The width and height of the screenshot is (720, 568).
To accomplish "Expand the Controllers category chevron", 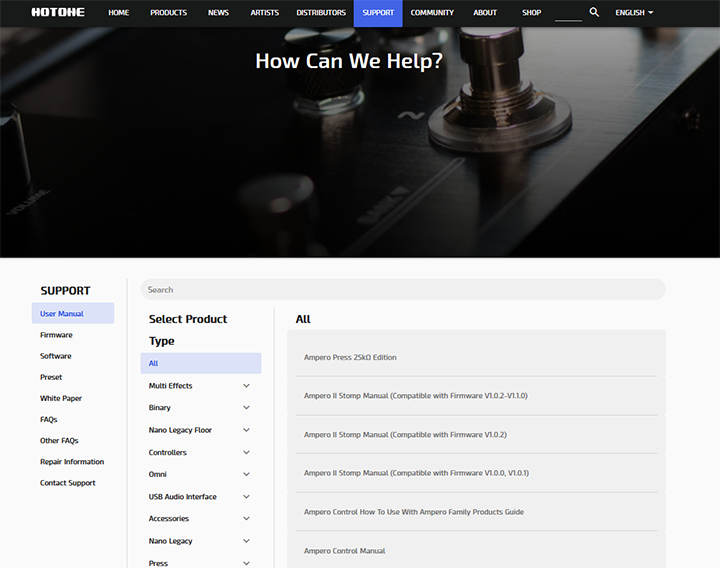I will [x=246, y=452].
